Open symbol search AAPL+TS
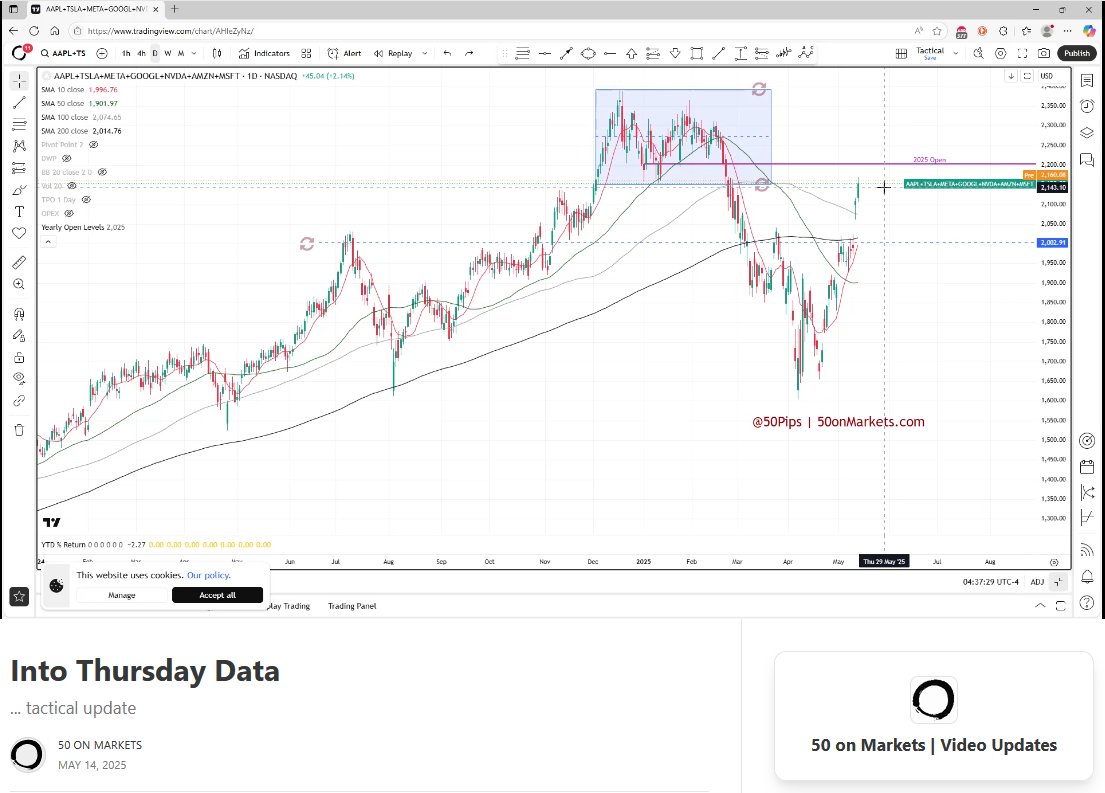 click(x=63, y=54)
